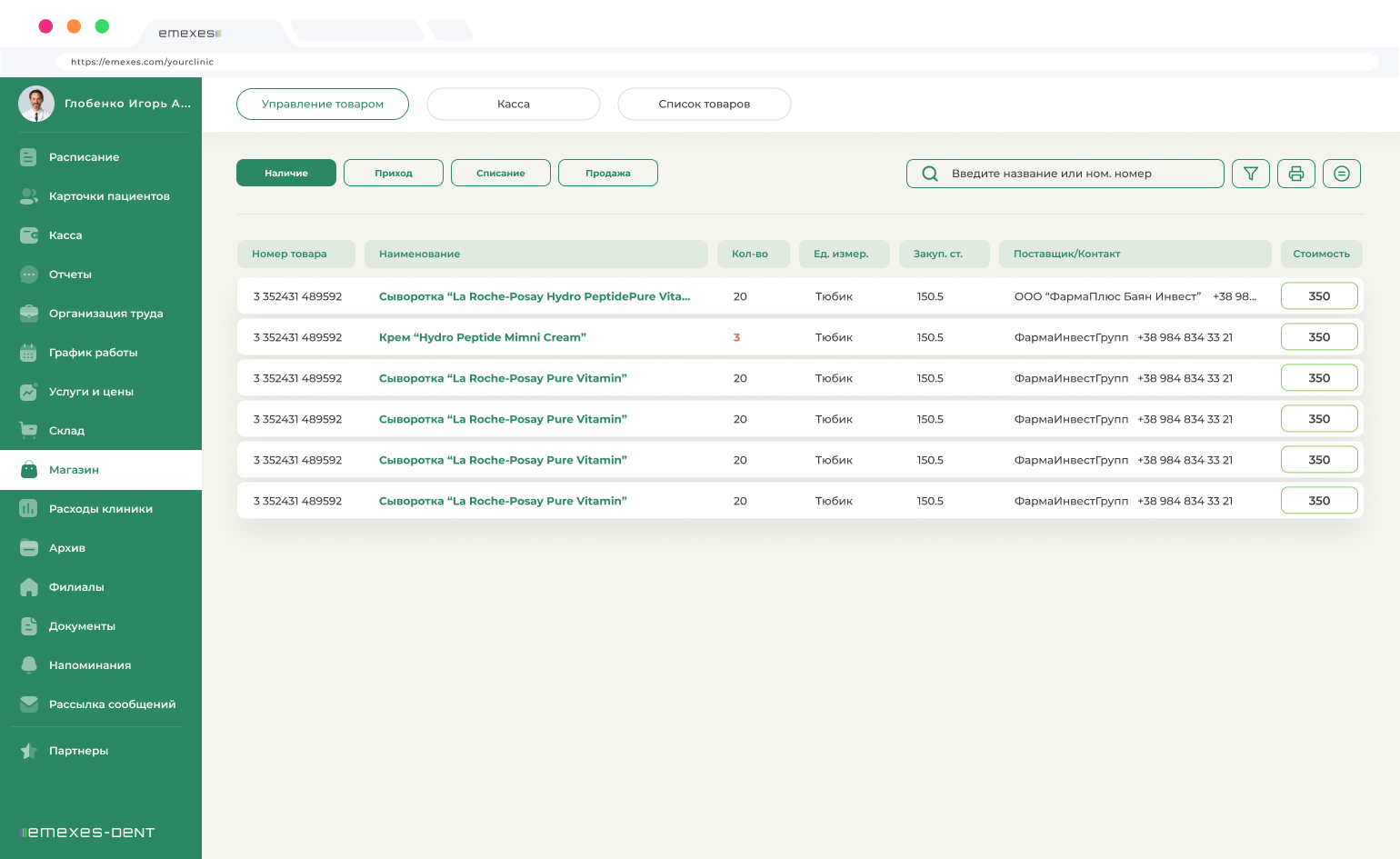1400x859 pixels.
Task: Click the Отчеты sidebar icon
Action: (28, 275)
